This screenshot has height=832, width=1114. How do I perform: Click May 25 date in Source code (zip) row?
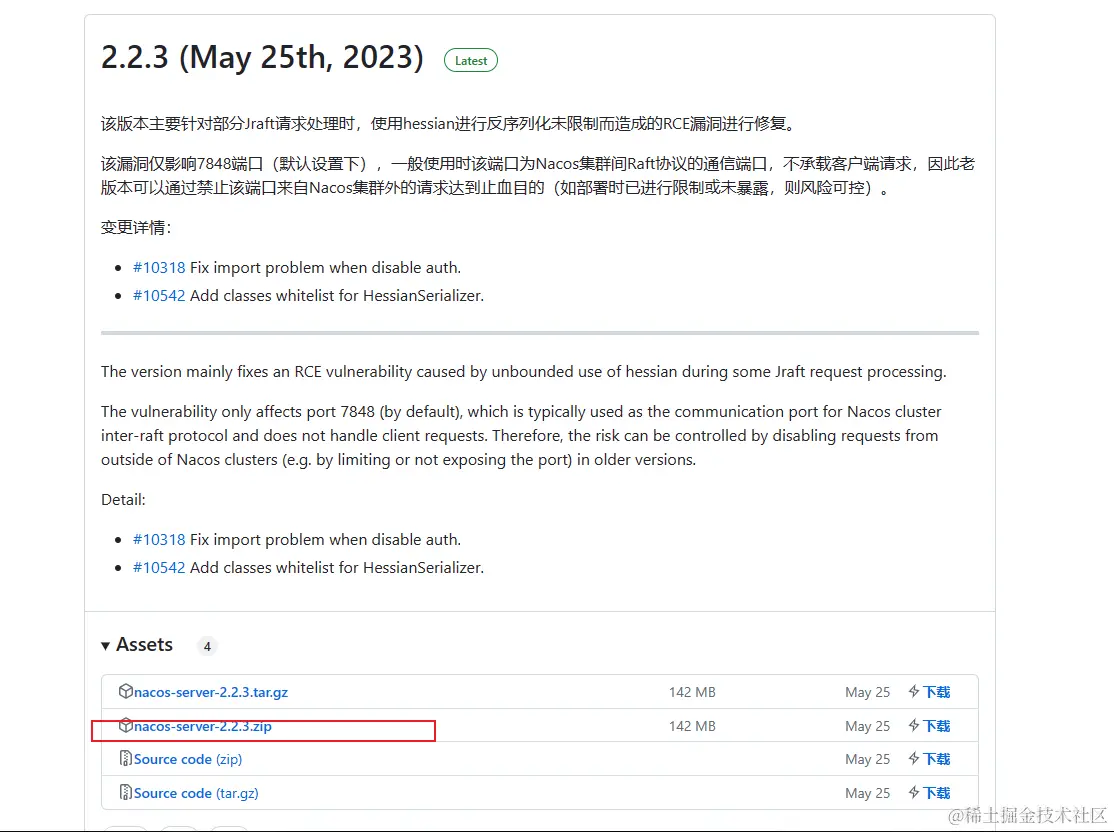[867, 759]
